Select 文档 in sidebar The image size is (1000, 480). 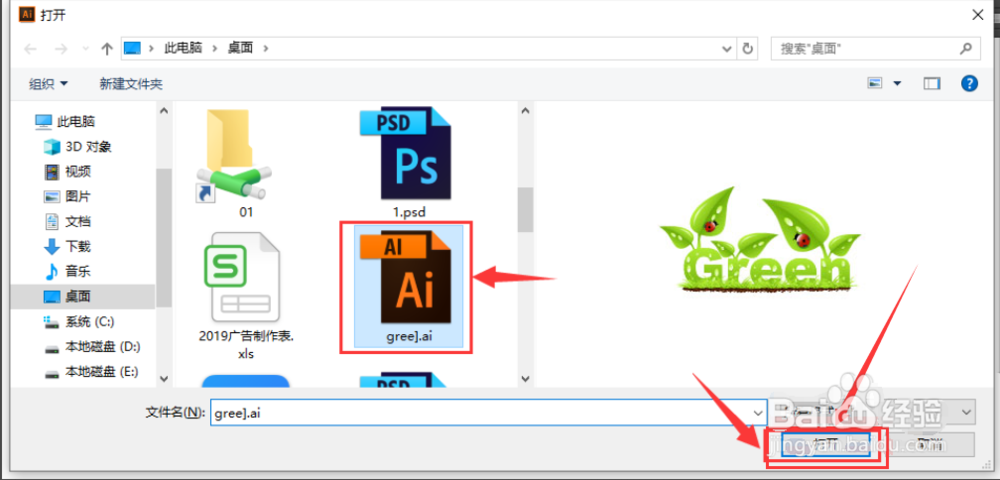tap(68, 221)
